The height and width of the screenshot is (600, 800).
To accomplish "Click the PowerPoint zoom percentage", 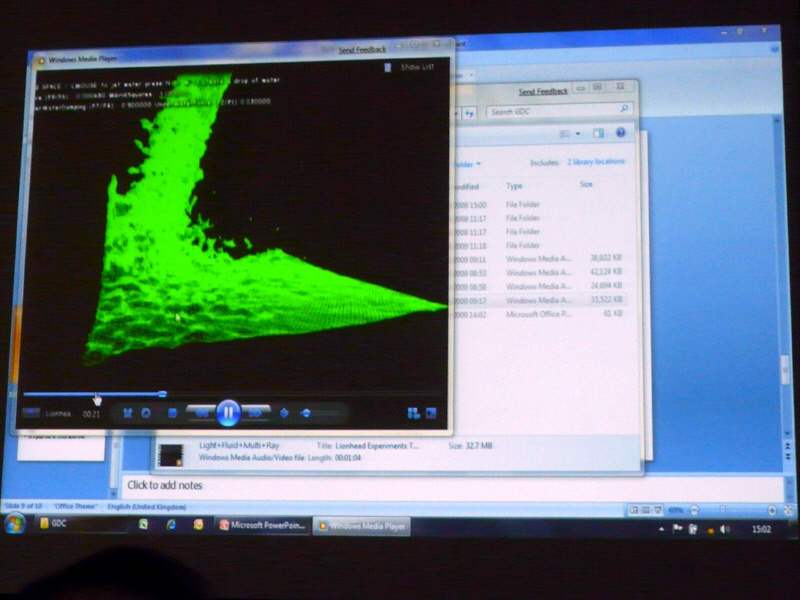I will coord(676,510).
